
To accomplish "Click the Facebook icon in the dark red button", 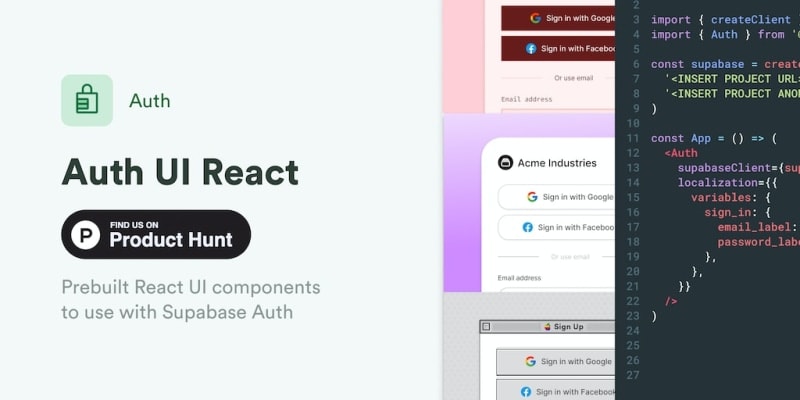I will tap(531, 48).
